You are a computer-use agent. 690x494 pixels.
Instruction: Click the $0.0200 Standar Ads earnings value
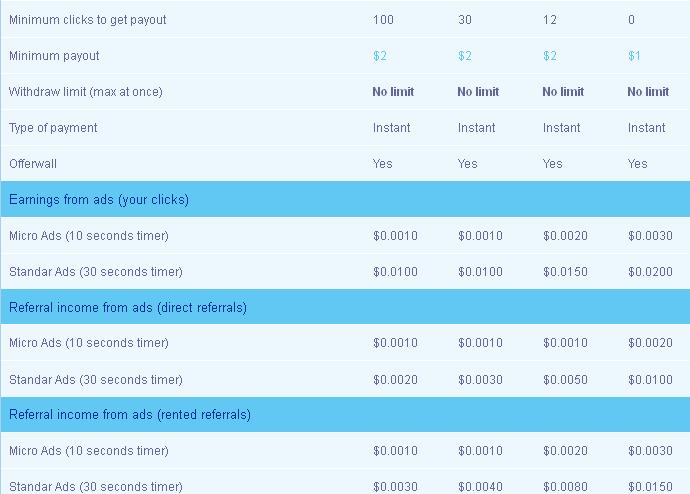click(x=650, y=271)
